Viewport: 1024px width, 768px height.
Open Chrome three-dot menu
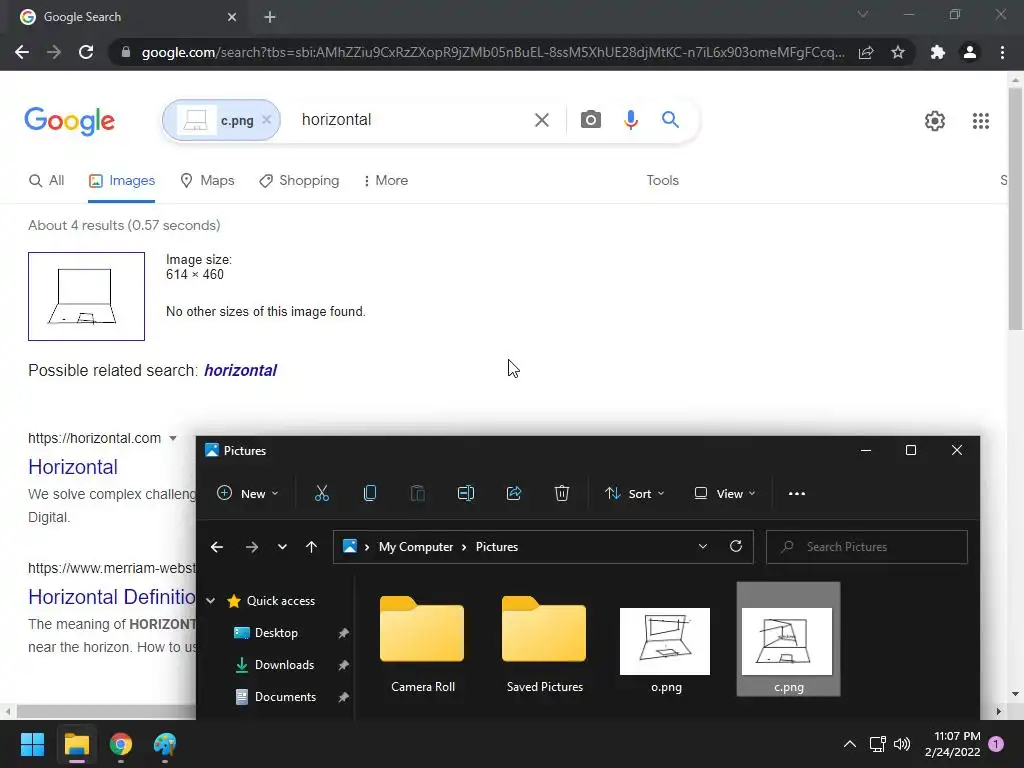click(1002, 52)
